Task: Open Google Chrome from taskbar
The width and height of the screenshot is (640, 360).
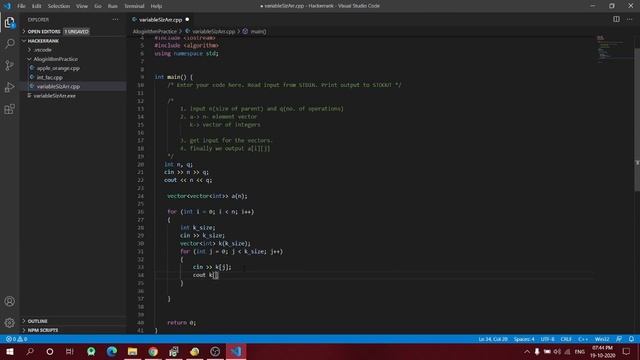Action: (153, 351)
